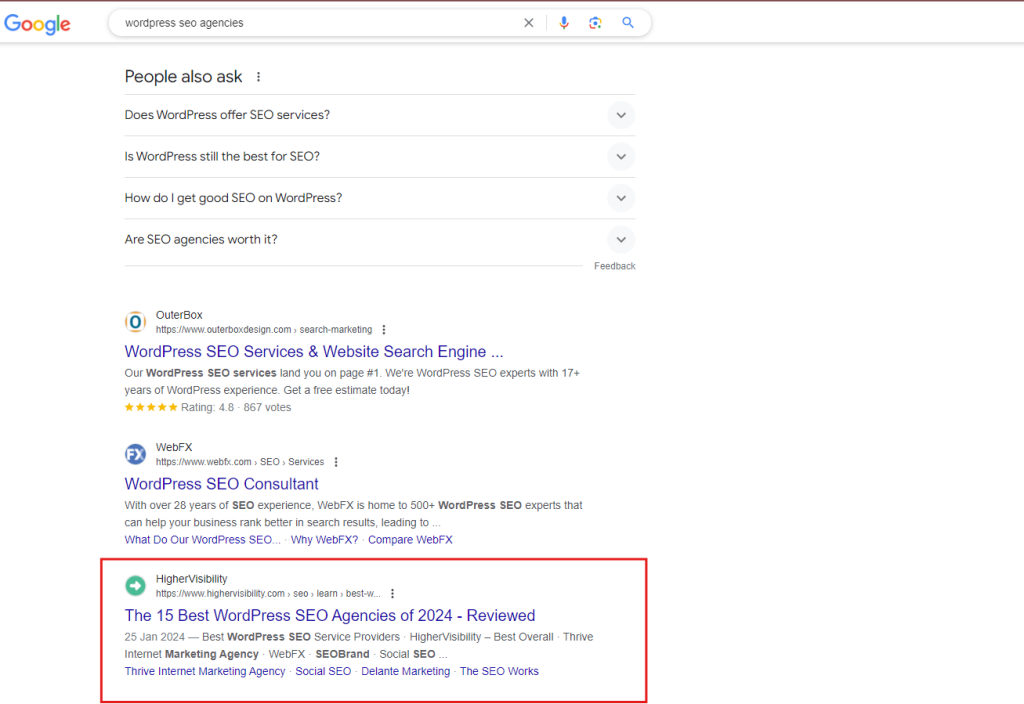Open more options for WebFX result
Viewport: 1024px width, 704px height.
click(336, 462)
